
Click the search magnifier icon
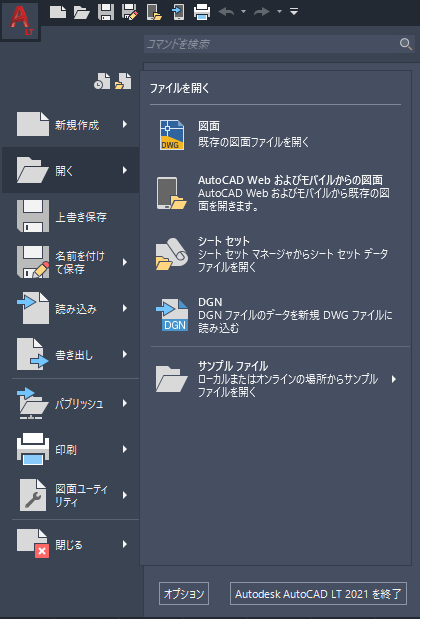(x=405, y=44)
